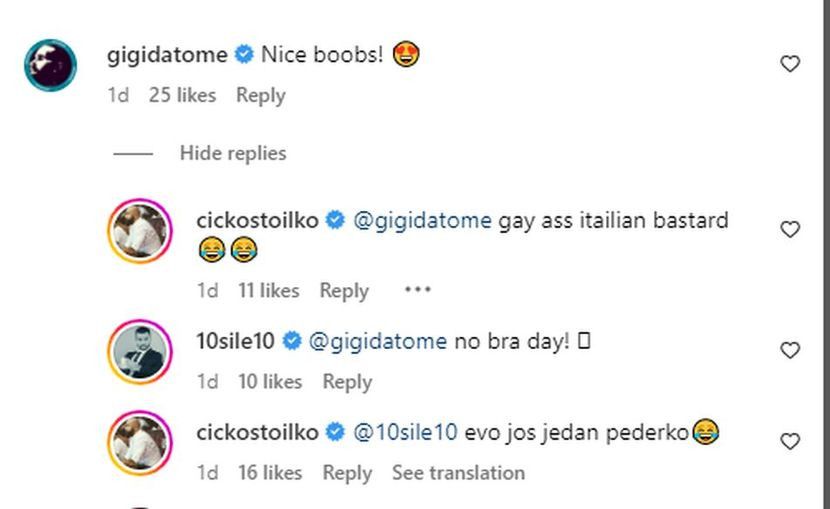Click @gigidatome mention in 10sile10's reply
This screenshot has height=509, width=830.
tap(378, 341)
